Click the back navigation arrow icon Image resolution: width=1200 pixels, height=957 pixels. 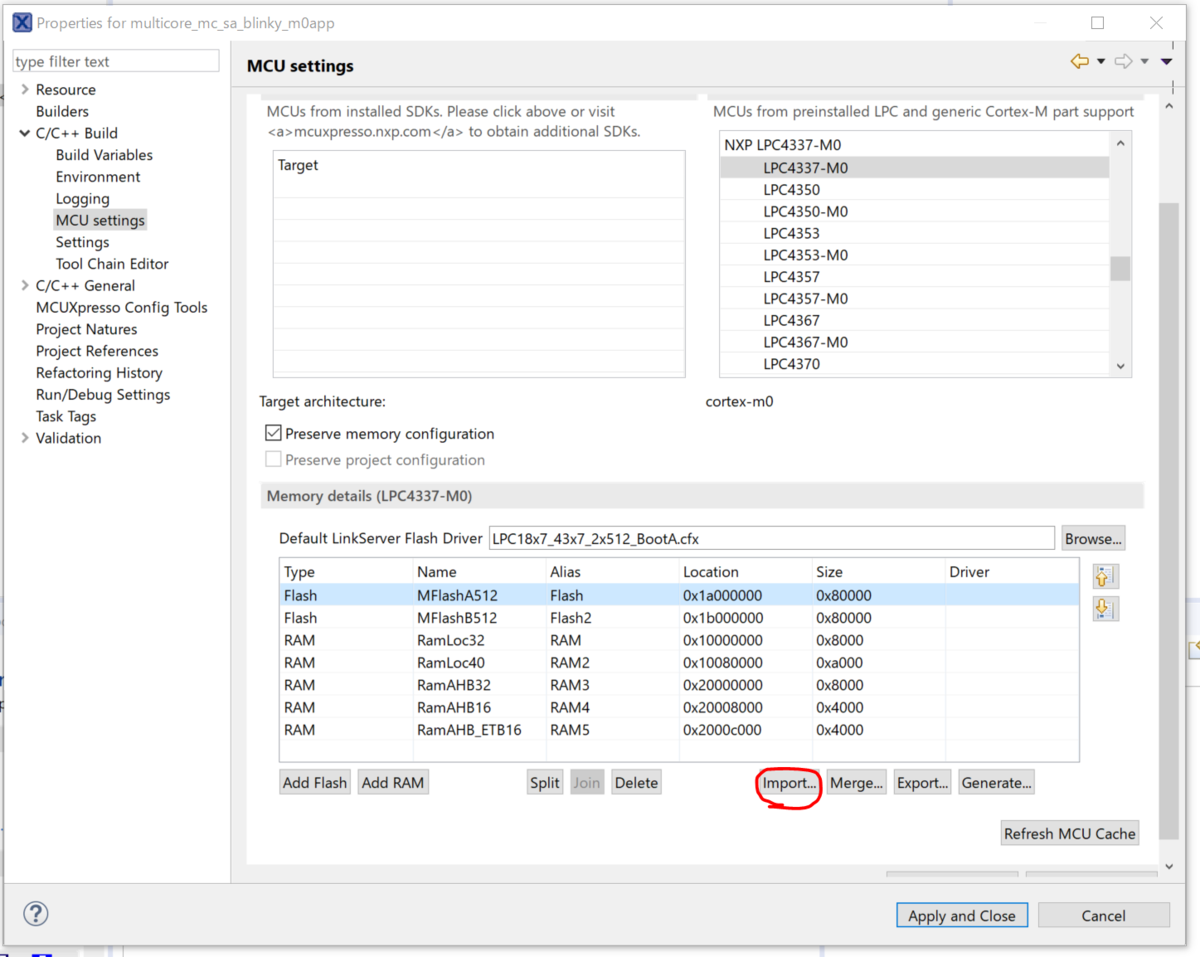pos(1079,62)
